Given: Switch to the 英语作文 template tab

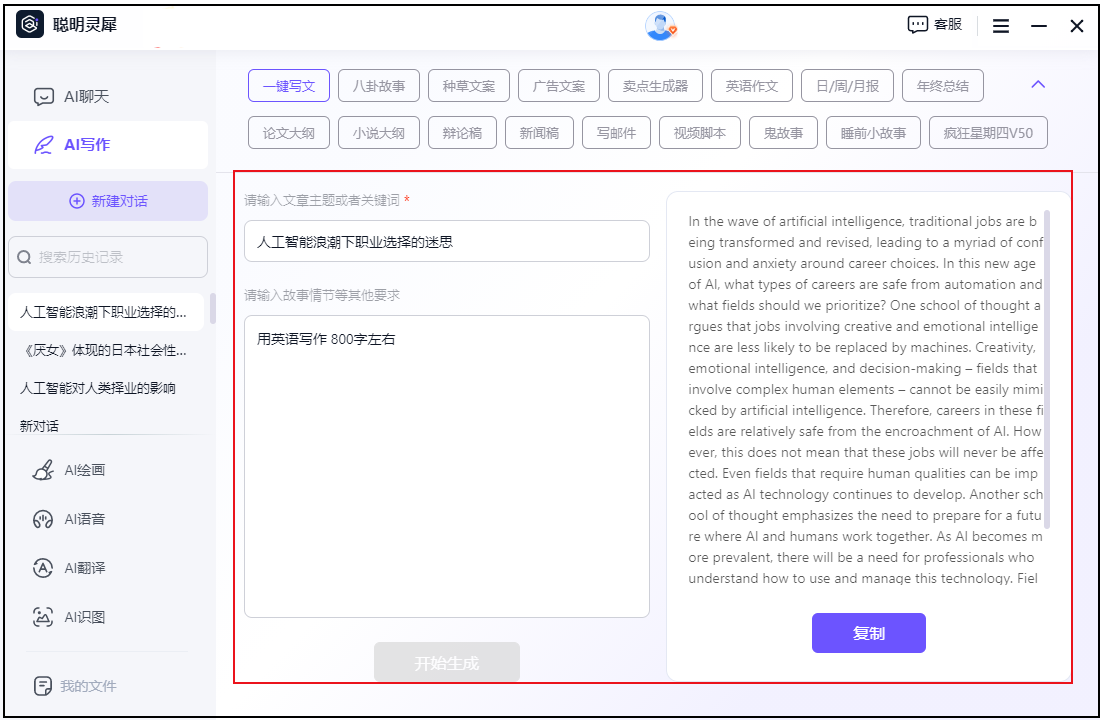Looking at the screenshot, I should pyautogui.click(x=752, y=85).
